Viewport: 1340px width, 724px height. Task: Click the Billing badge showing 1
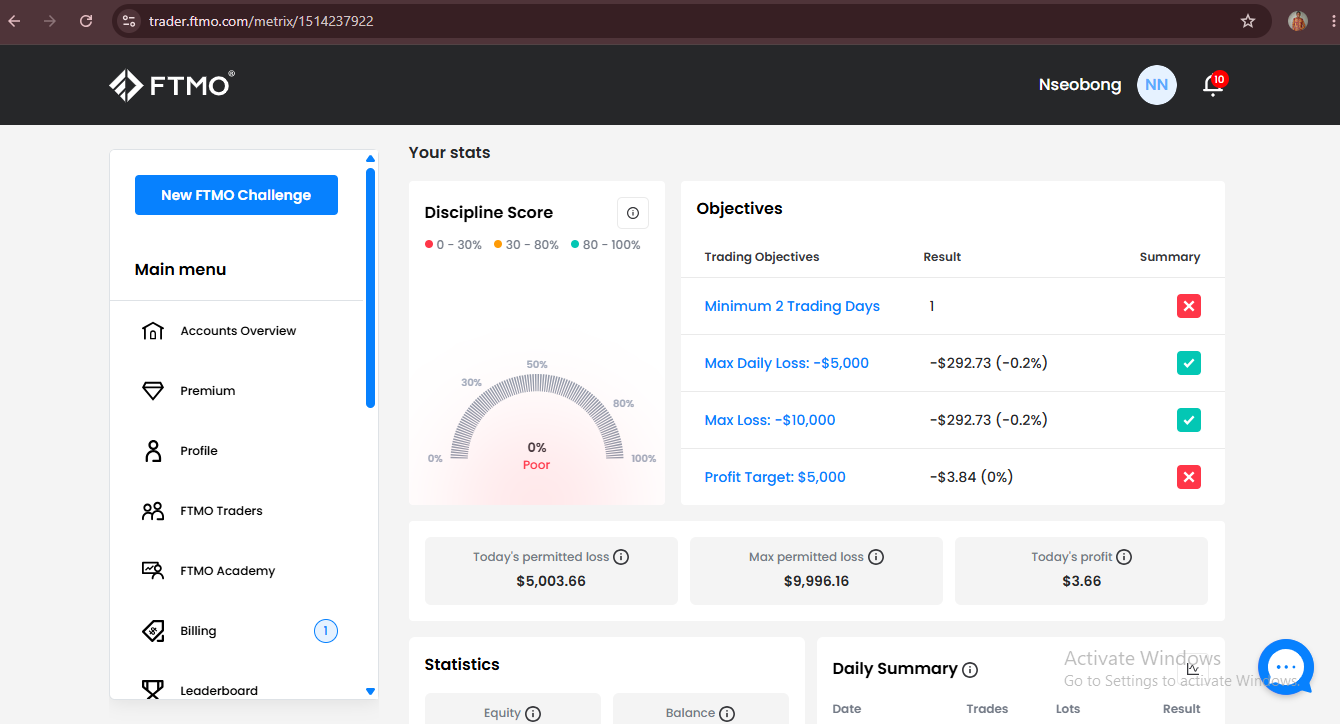click(326, 631)
